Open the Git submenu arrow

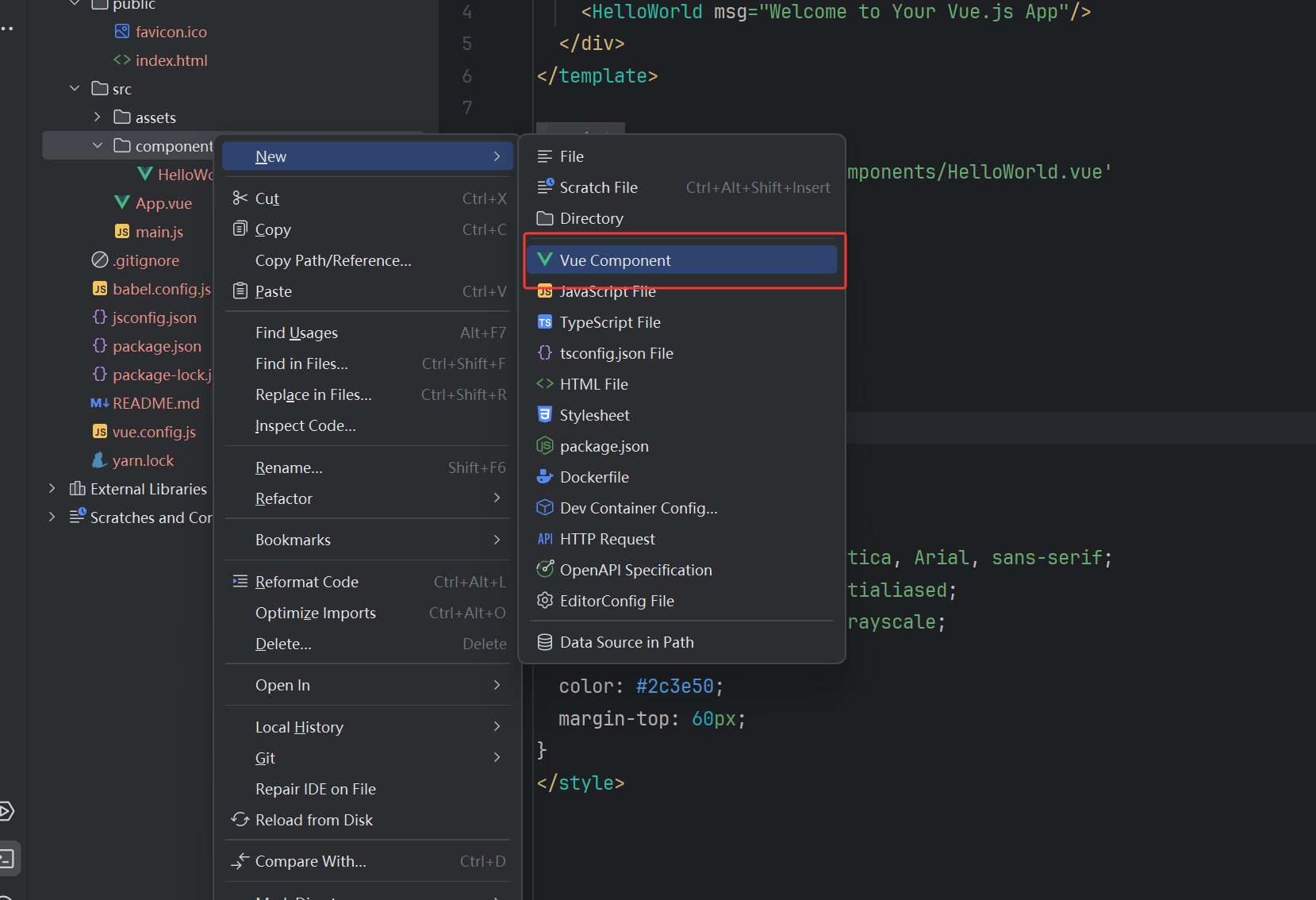(497, 758)
